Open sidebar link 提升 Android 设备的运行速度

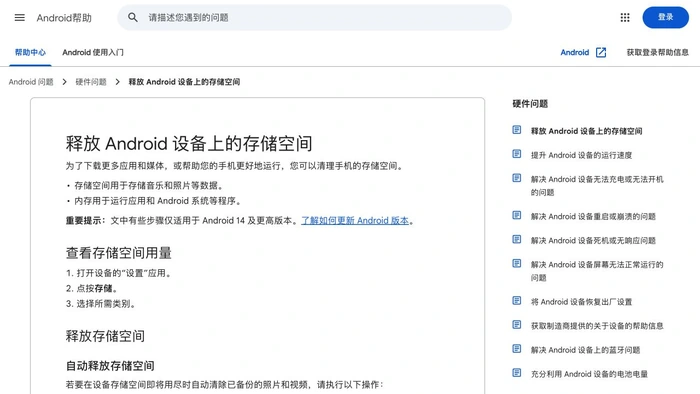581,155
